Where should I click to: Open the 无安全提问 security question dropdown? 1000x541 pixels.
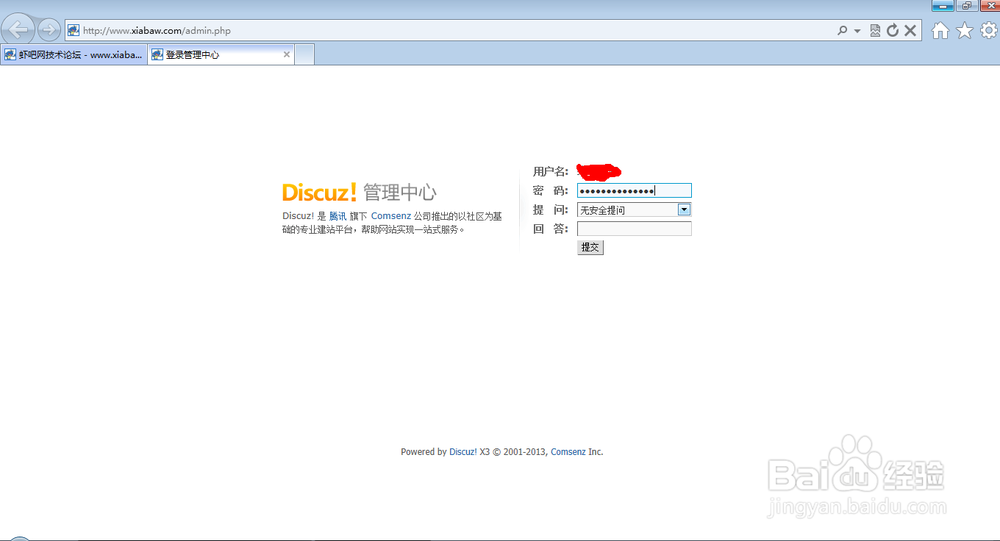[634, 210]
